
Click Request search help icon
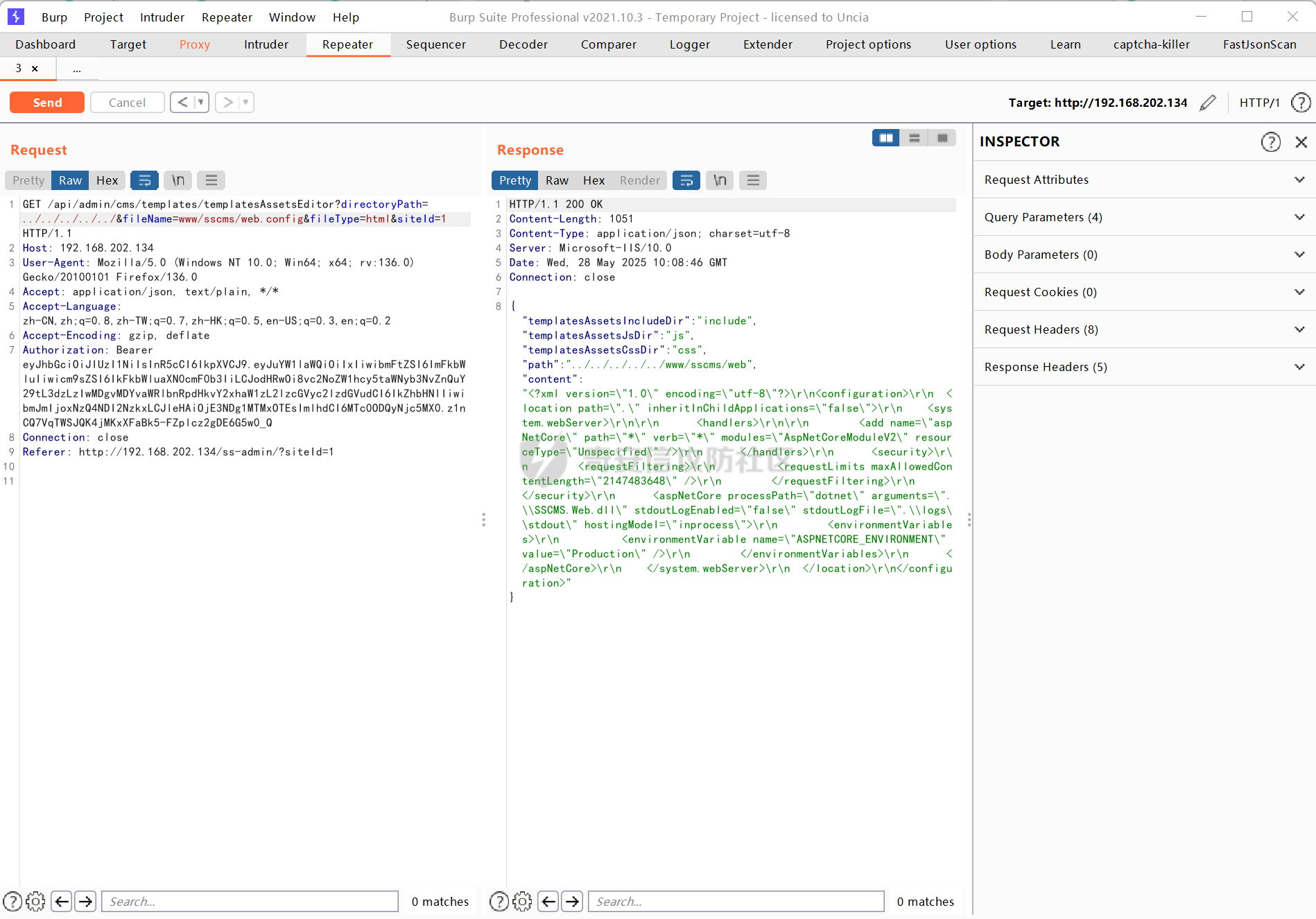12,901
